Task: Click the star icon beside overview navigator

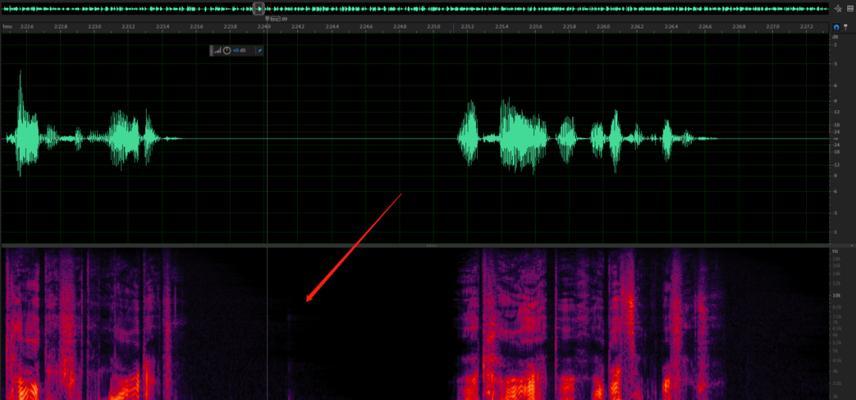Action: [838, 8]
